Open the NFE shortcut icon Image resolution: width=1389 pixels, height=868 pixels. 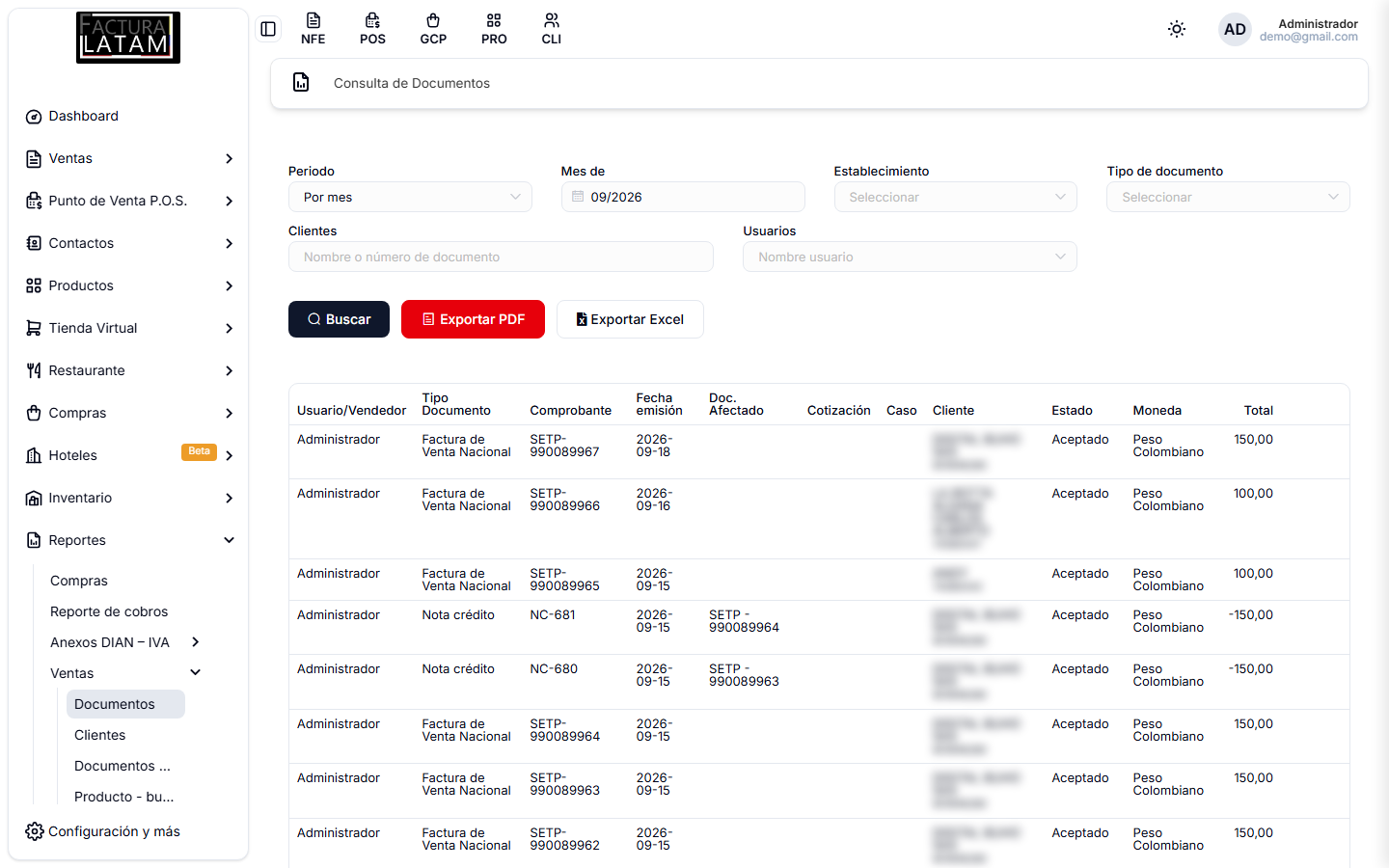tap(313, 29)
